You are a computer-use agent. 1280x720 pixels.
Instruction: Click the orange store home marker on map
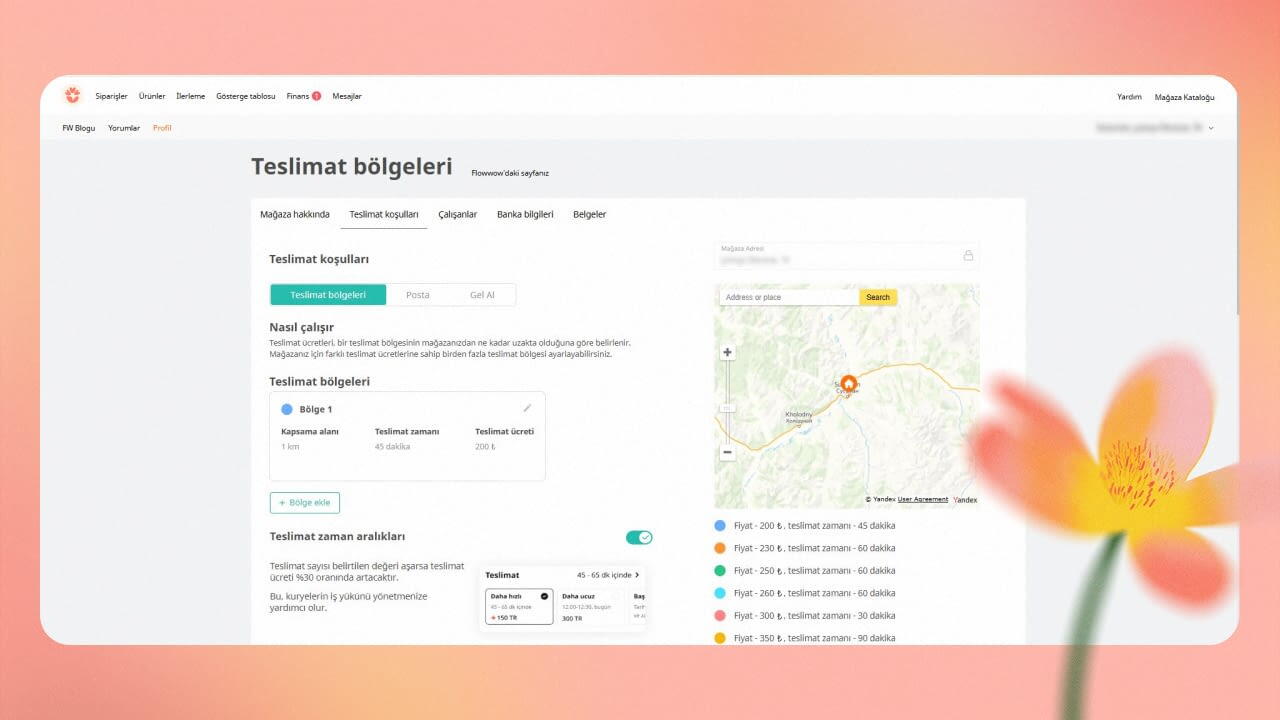(848, 383)
